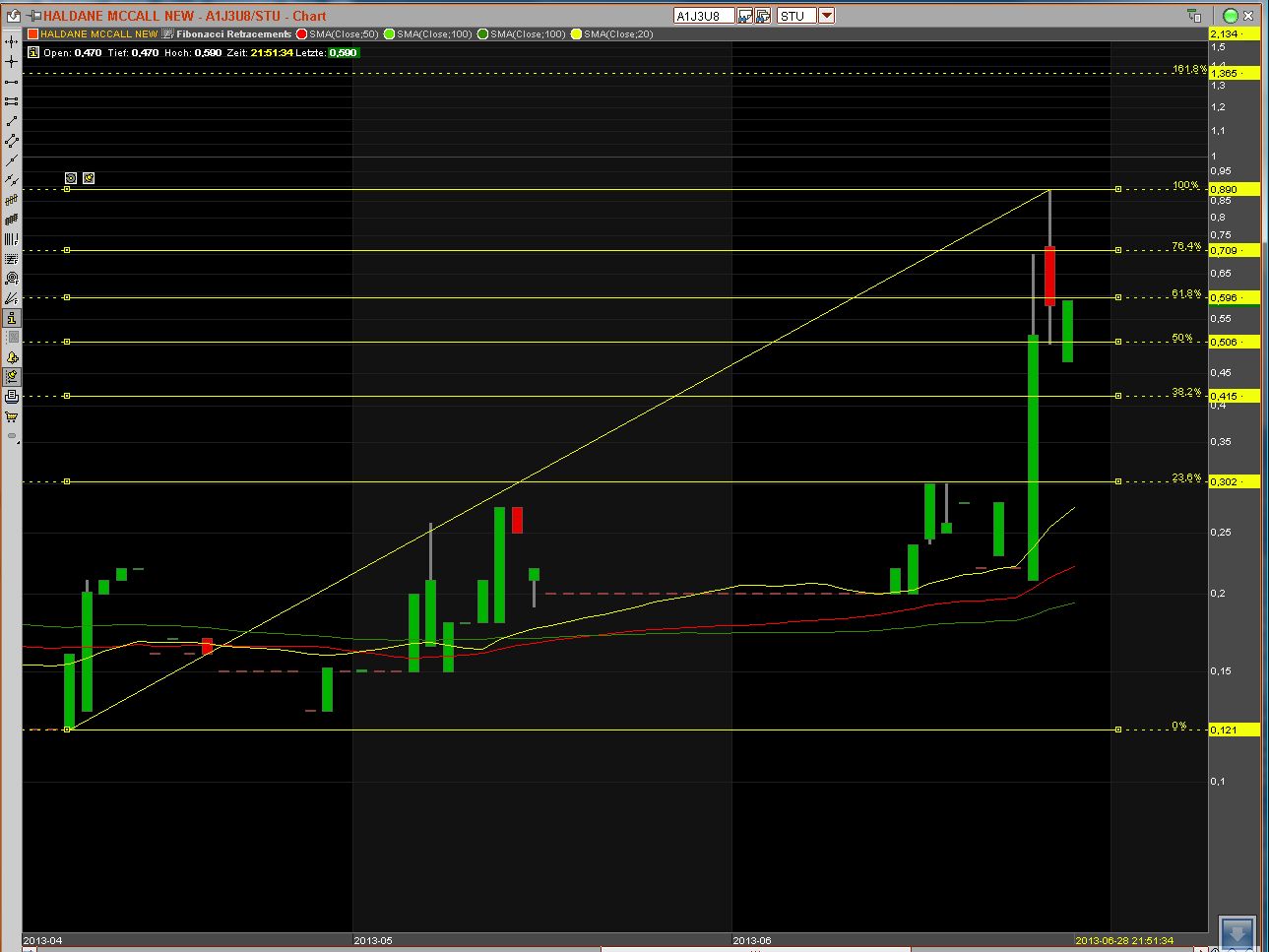
Task: Select the trend line drawing tool
Action: [12, 121]
